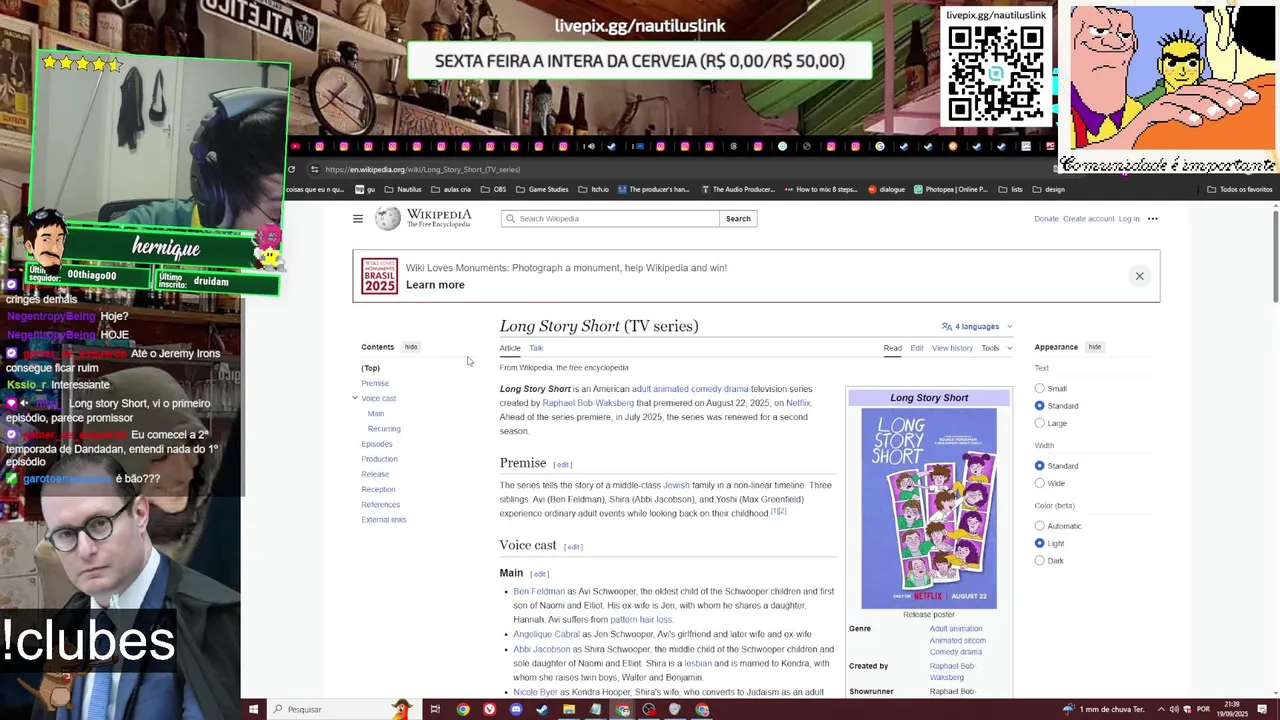Click the browser address bar URL

coord(422,169)
